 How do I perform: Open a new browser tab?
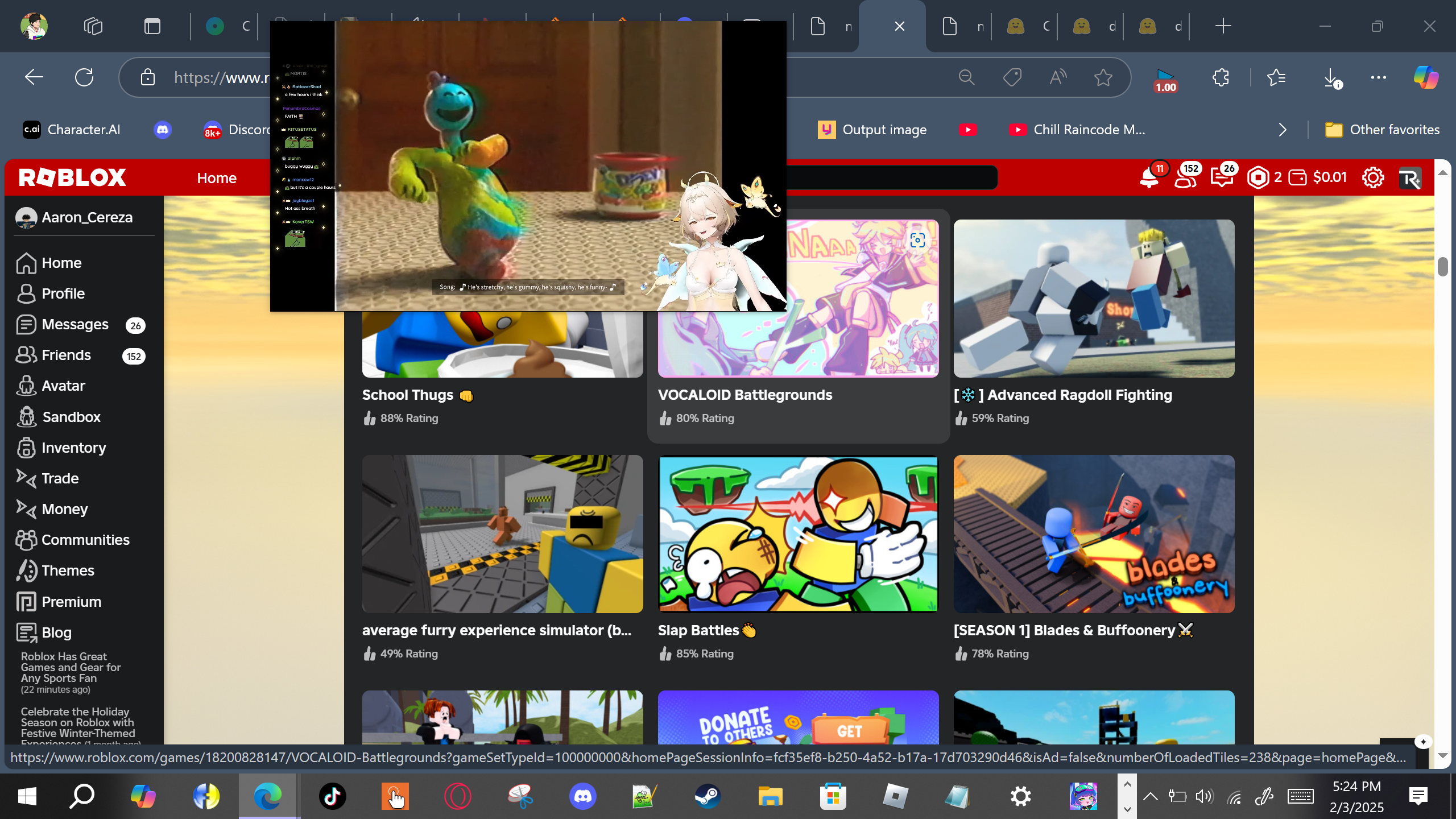click(x=1223, y=26)
